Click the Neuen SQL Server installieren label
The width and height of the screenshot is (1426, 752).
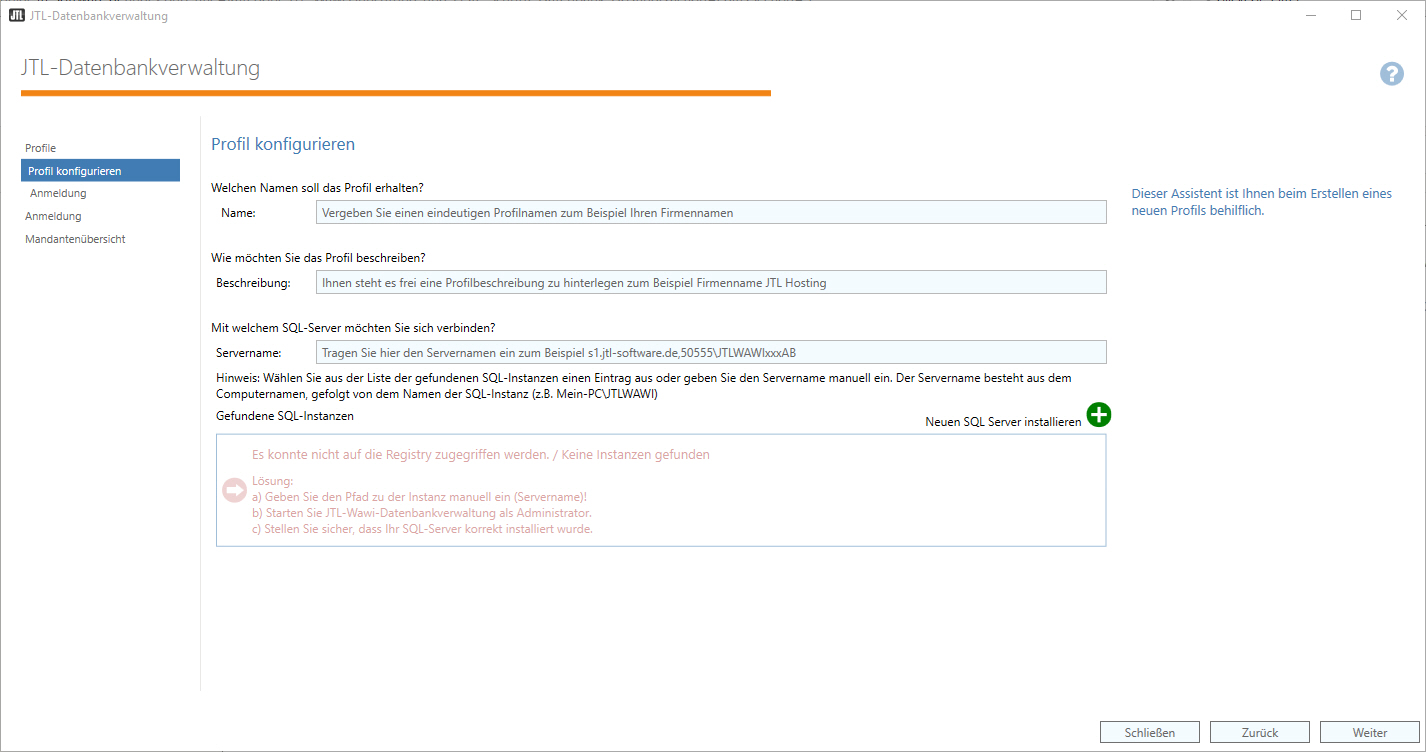pos(1003,422)
